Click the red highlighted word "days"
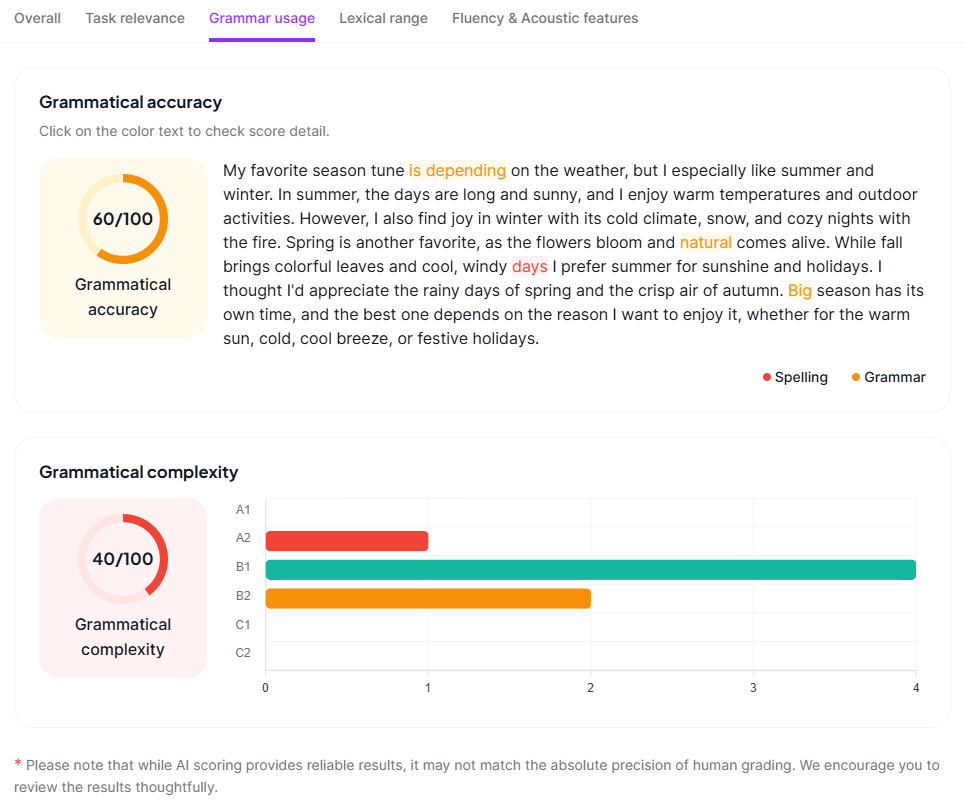964x803 pixels. click(529, 266)
